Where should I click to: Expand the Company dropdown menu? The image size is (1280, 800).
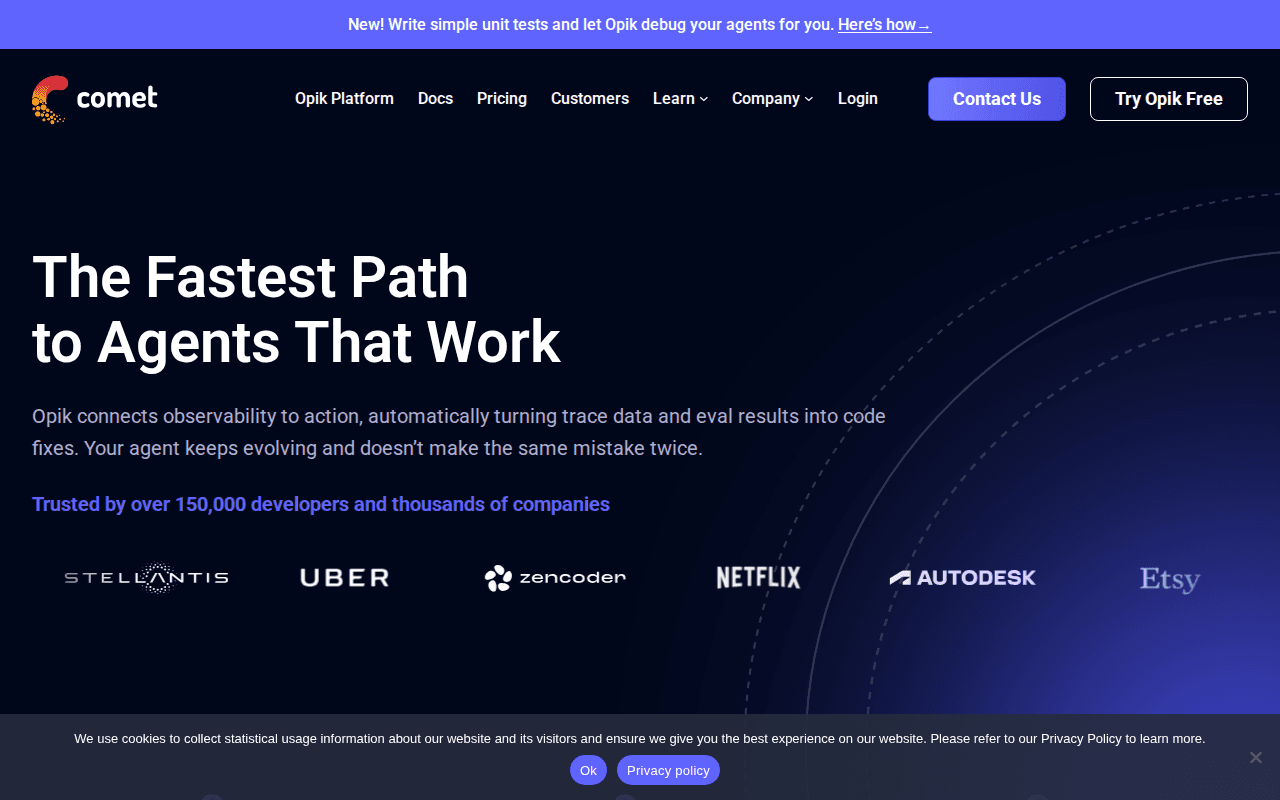pyautogui.click(x=773, y=99)
